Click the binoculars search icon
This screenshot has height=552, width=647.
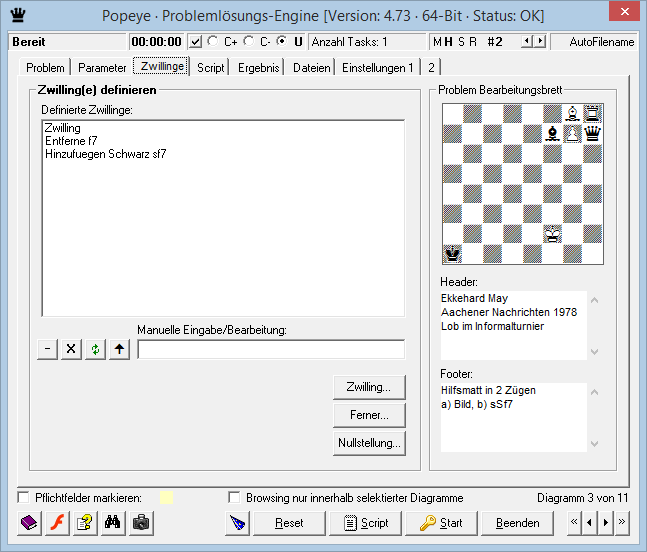pyautogui.click(x=113, y=523)
